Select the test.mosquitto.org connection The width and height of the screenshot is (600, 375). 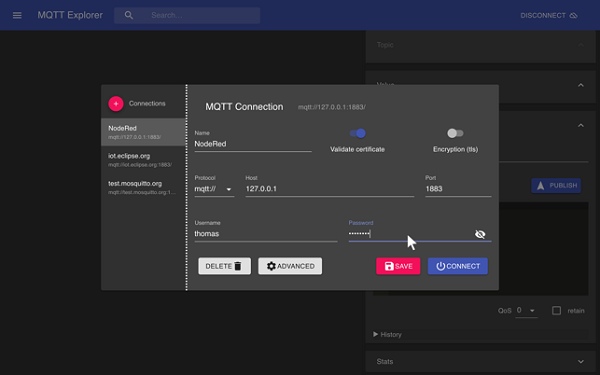(x=143, y=187)
